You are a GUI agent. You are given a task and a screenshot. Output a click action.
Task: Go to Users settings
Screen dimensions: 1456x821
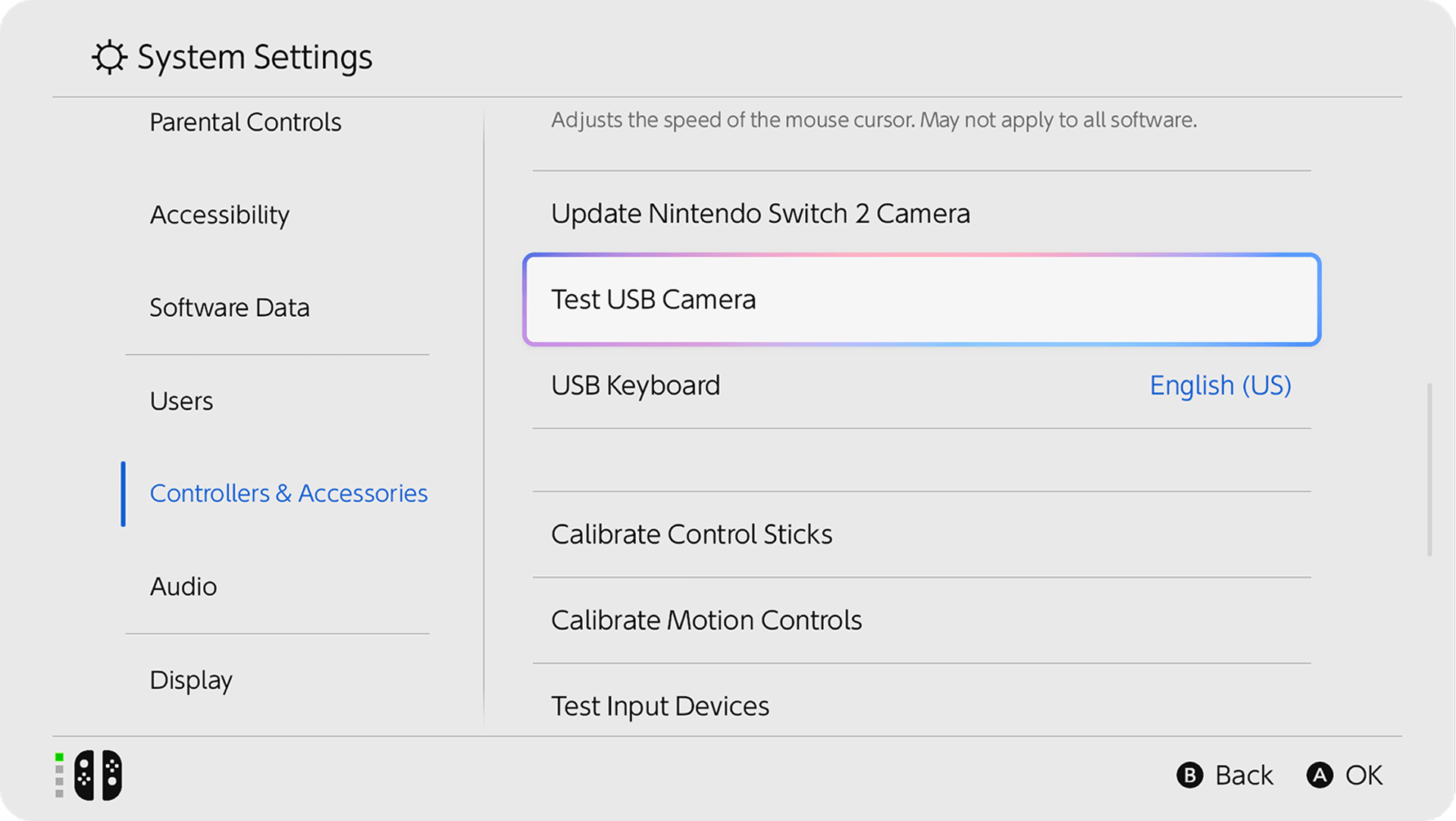coord(181,401)
